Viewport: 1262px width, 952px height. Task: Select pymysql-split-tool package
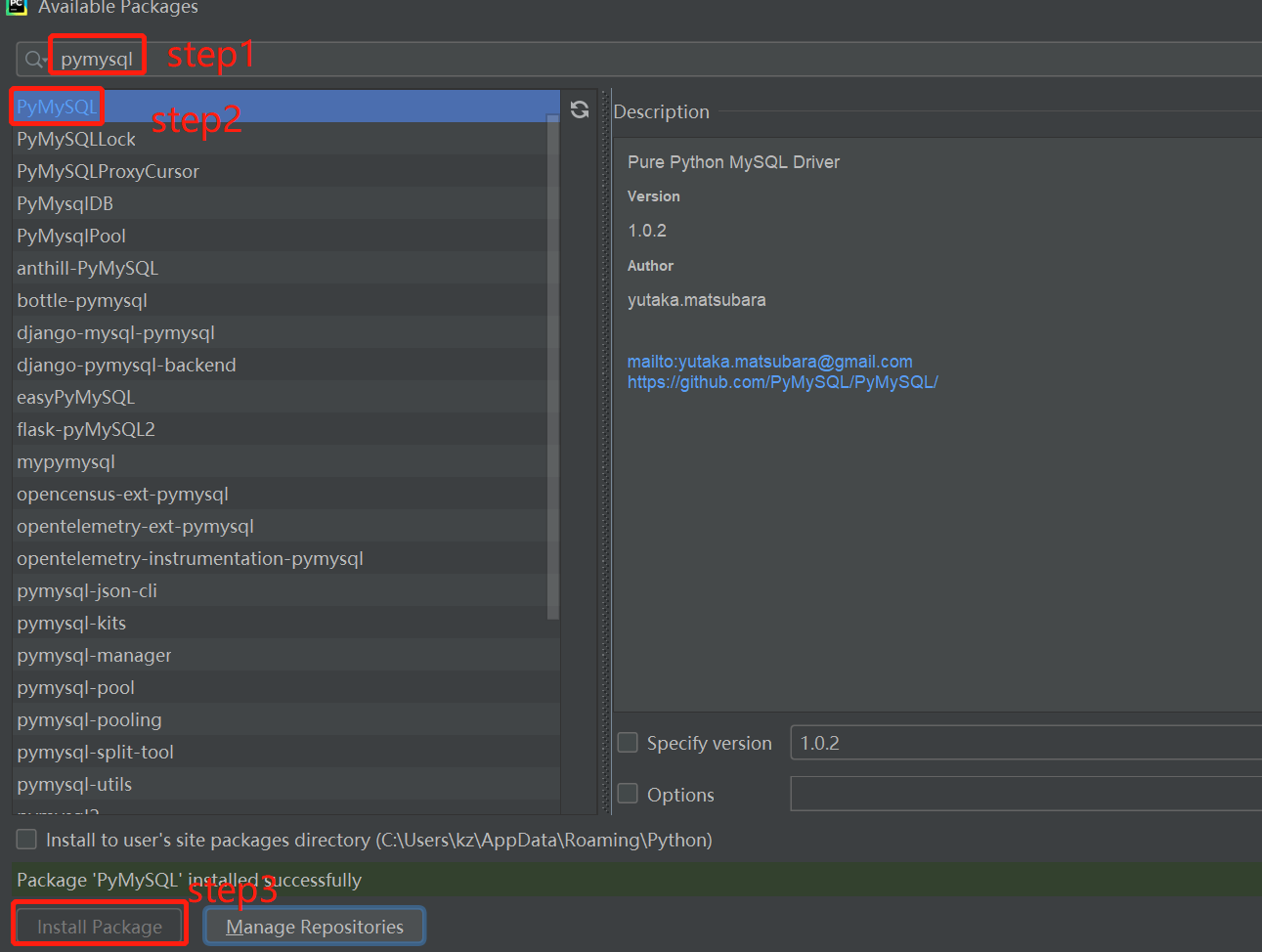click(x=285, y=752)
